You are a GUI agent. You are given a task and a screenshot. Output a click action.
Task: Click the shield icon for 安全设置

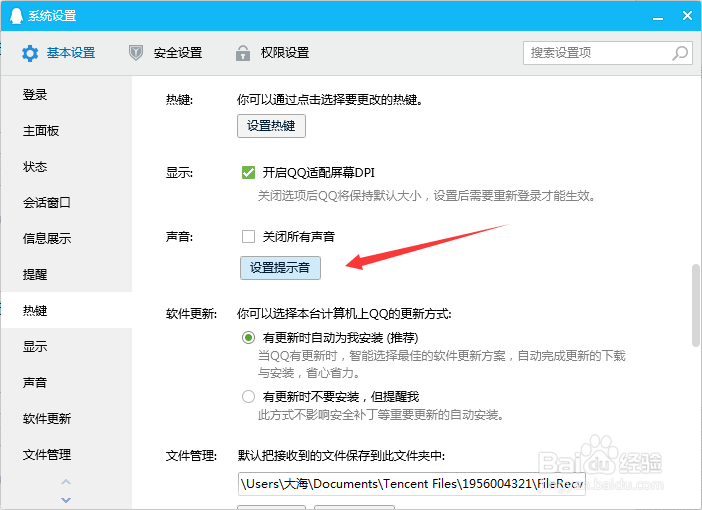pos(136,53)
